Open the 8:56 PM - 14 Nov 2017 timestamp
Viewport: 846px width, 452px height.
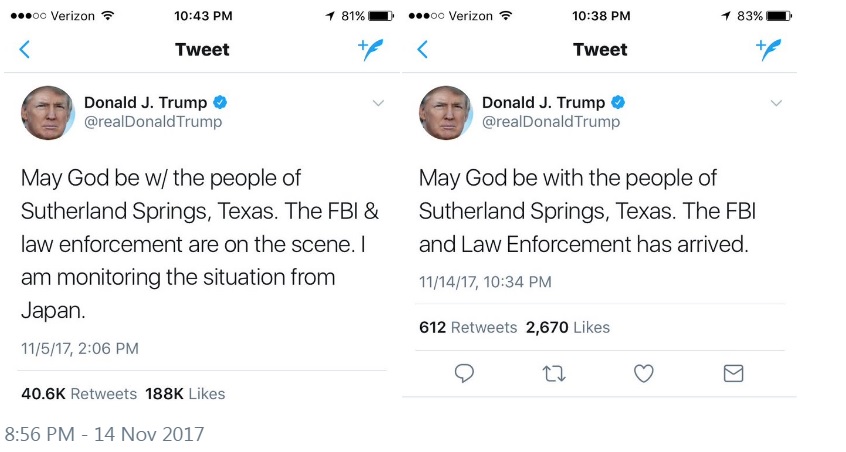[x=104, y=434]
